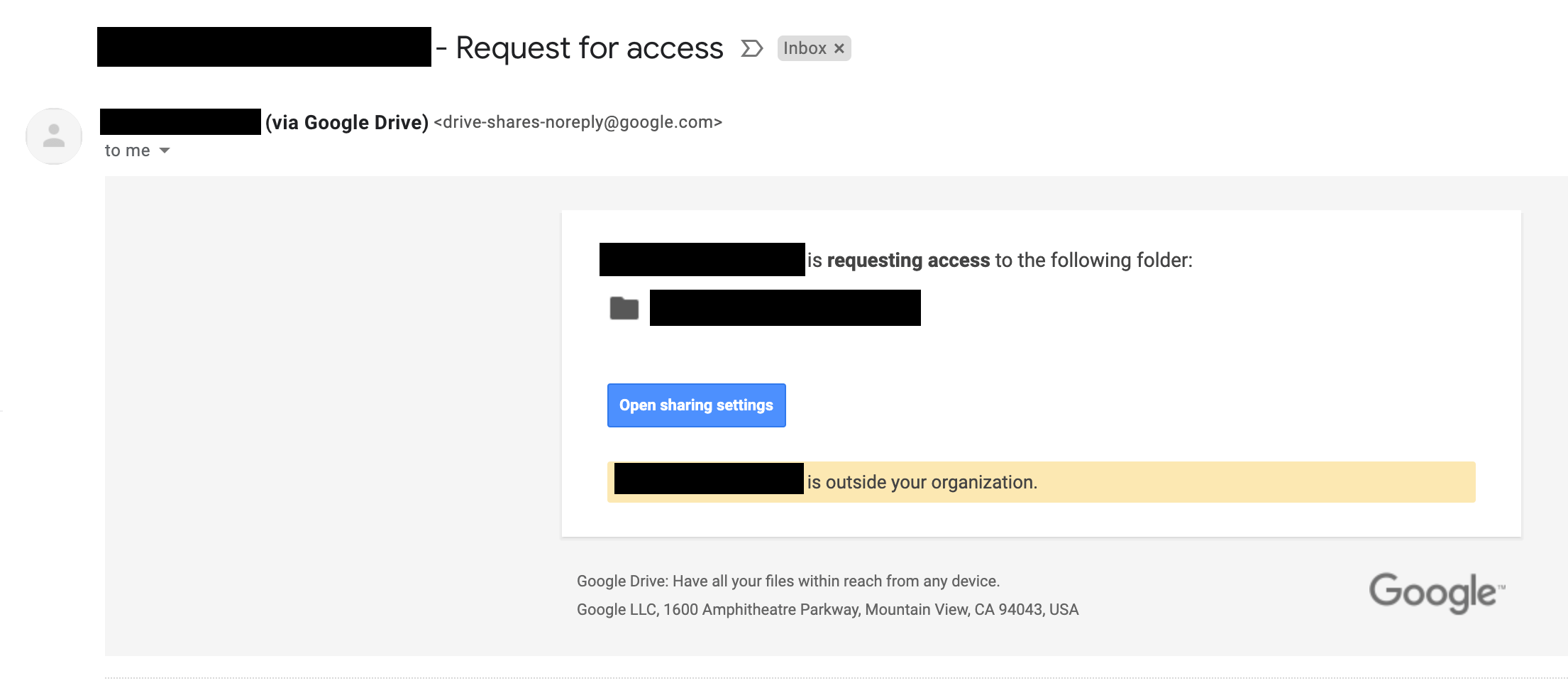This screenshot has height=683, width=1568.
Task: Click the "Request for access" subject line
Action: click(589, 48)
